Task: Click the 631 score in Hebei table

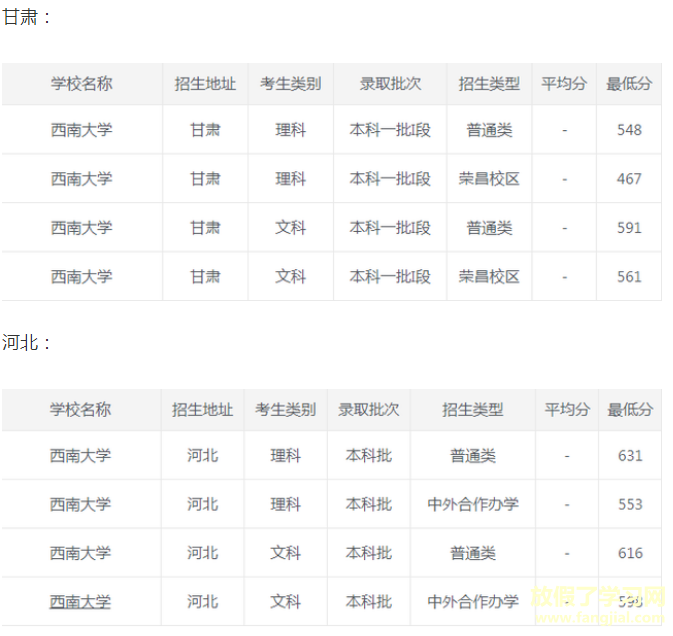Action: click(630, 455)
